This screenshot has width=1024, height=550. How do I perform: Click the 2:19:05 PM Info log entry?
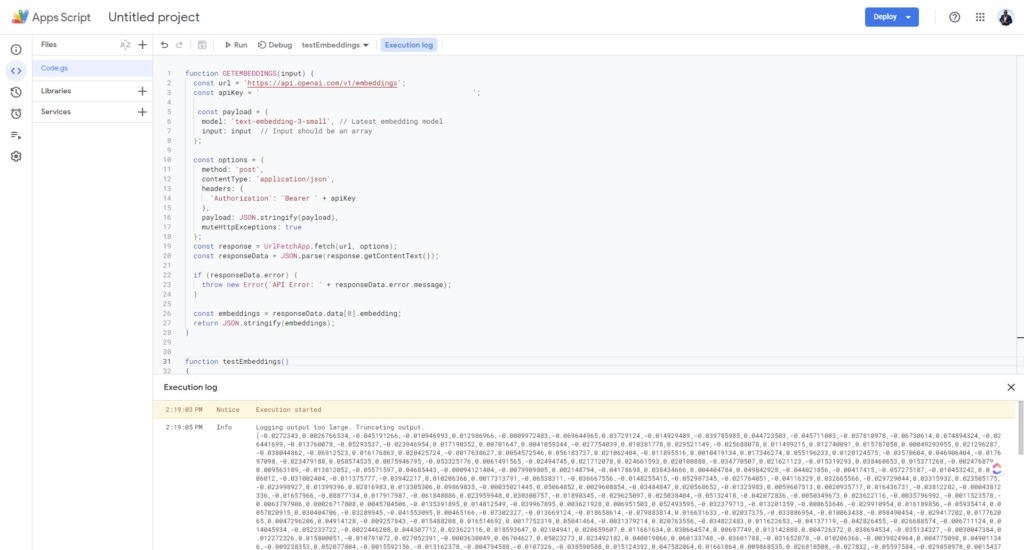pyautogui.click(x=585, y=487)
